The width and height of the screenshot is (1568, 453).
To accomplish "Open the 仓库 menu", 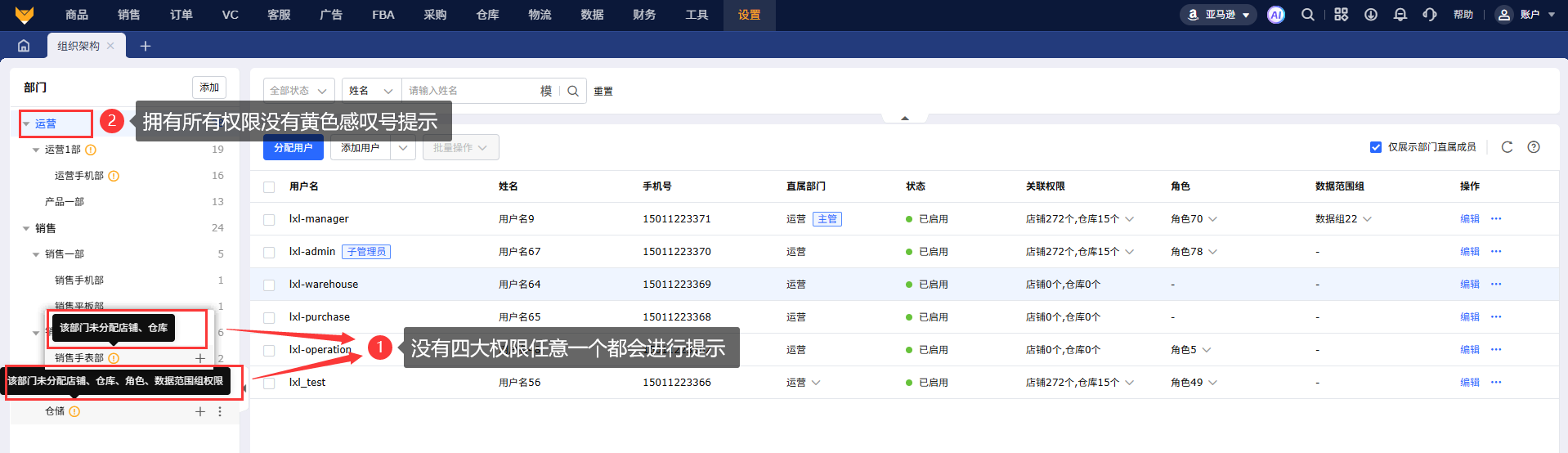I will pos(487,15).
